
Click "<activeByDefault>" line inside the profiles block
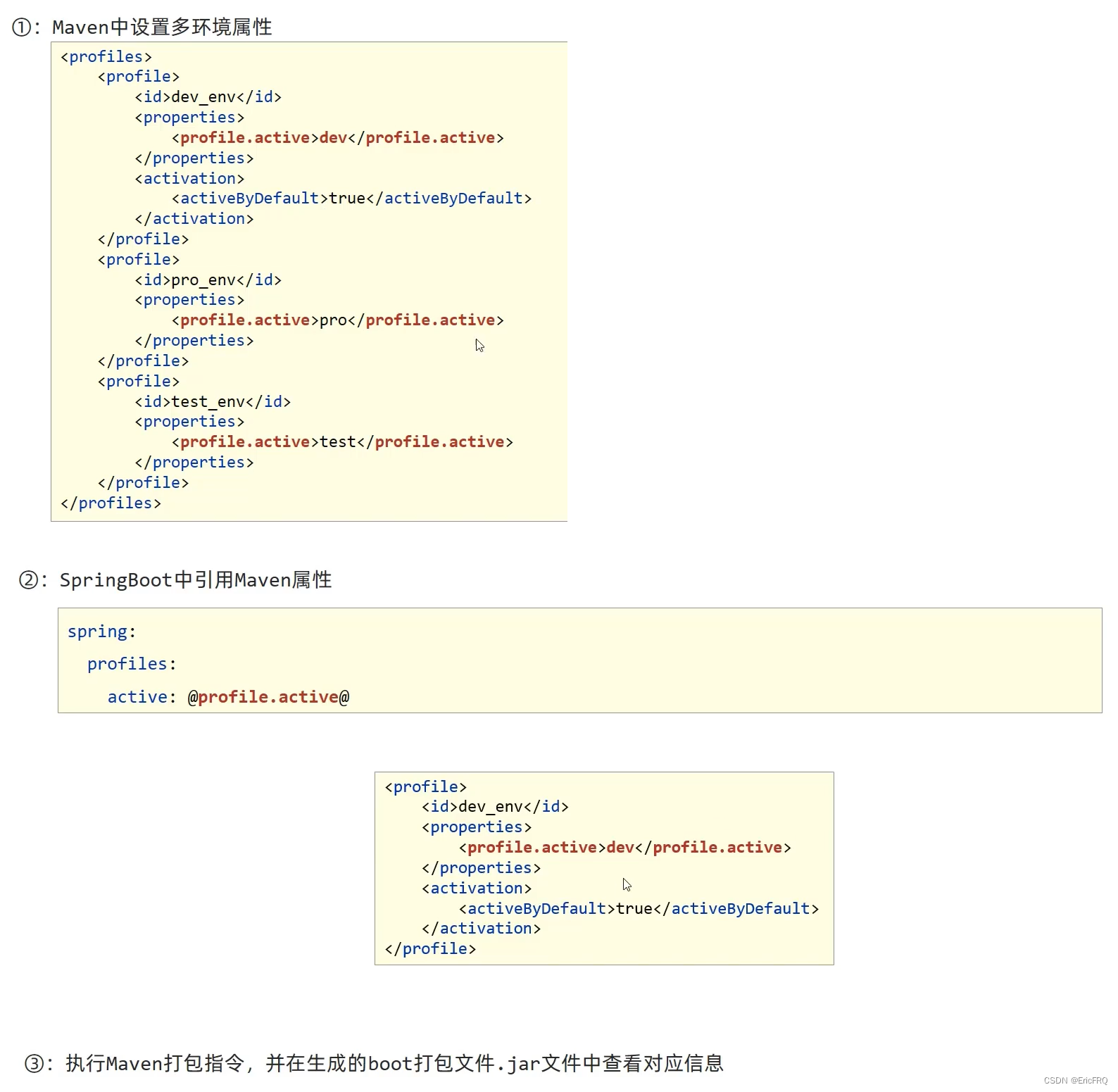pos(352,199)
